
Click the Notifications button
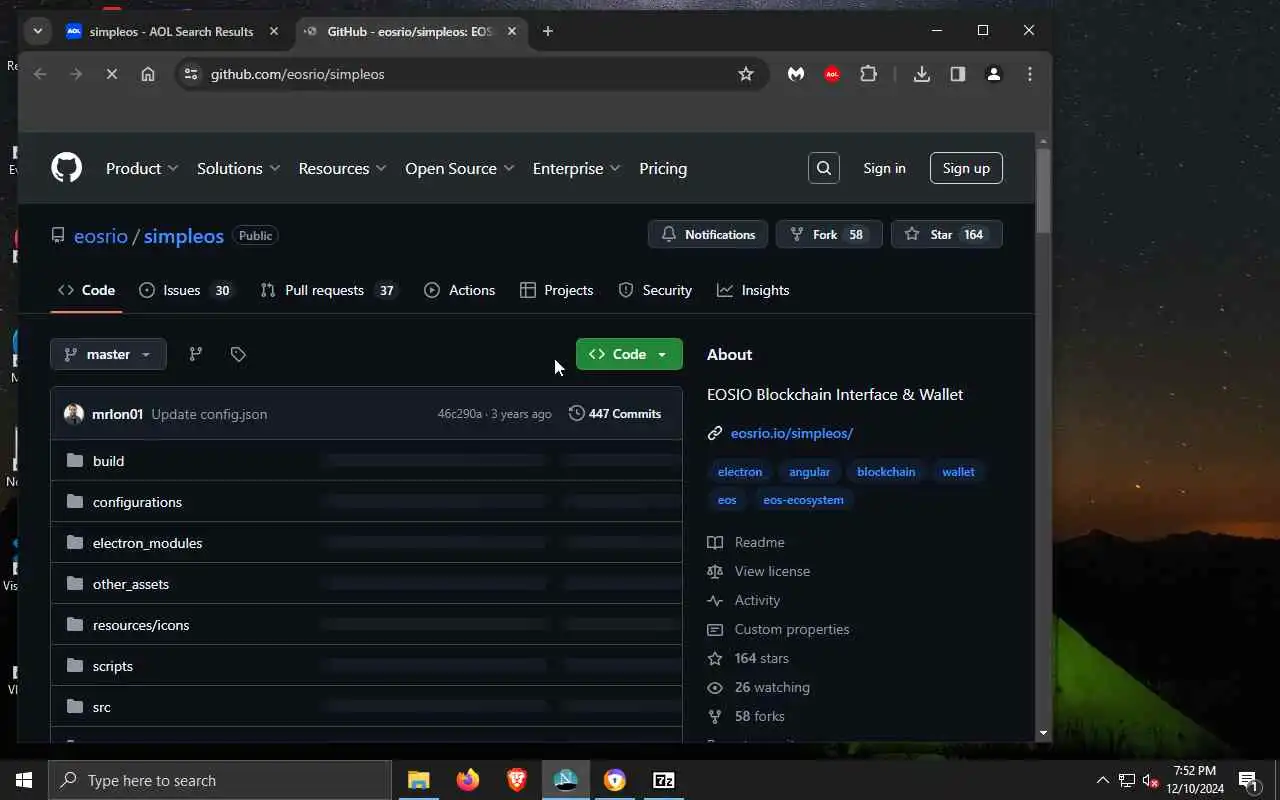click(x=708, y=234)
